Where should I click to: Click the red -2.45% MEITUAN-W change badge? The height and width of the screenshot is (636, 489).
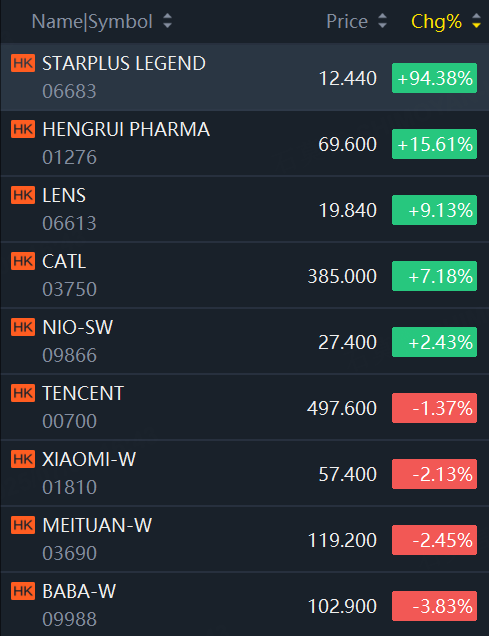[434, 540]
